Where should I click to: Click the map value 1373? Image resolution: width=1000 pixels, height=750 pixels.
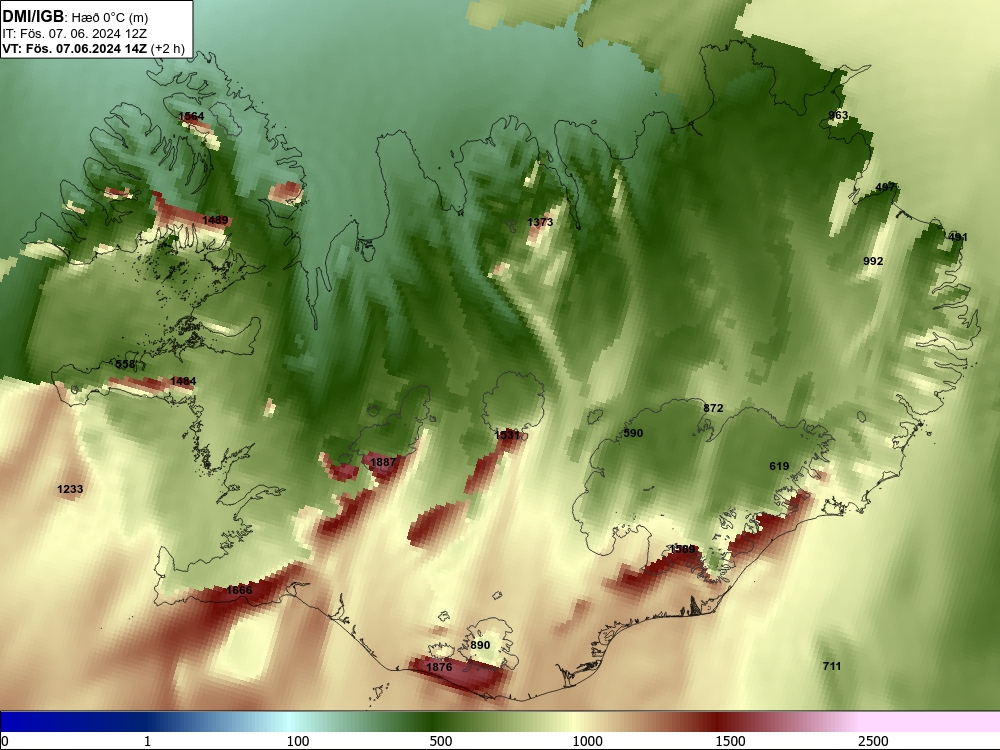tap(540, 222)
